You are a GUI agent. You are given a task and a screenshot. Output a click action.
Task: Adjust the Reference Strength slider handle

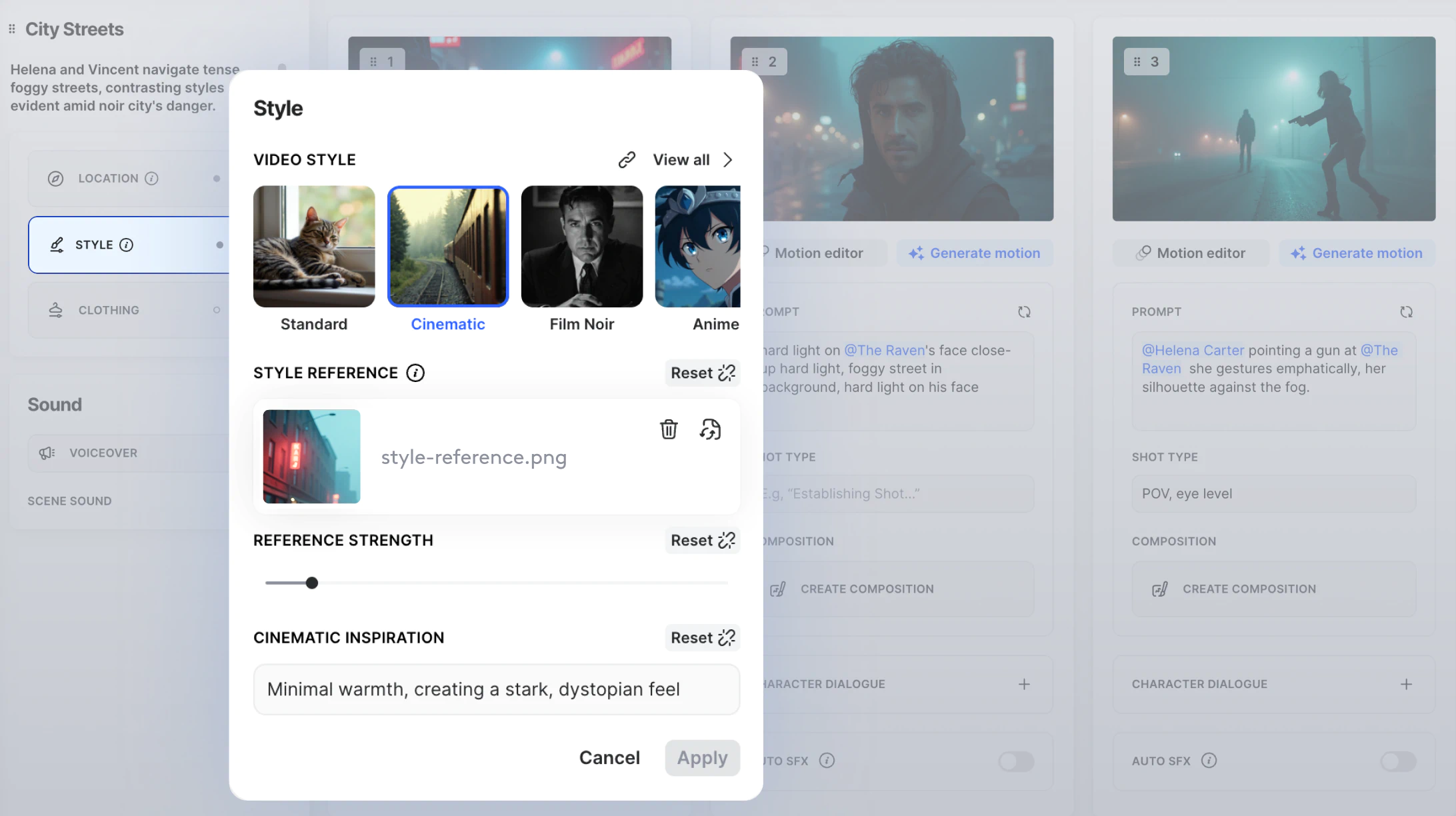coord(312,583)
